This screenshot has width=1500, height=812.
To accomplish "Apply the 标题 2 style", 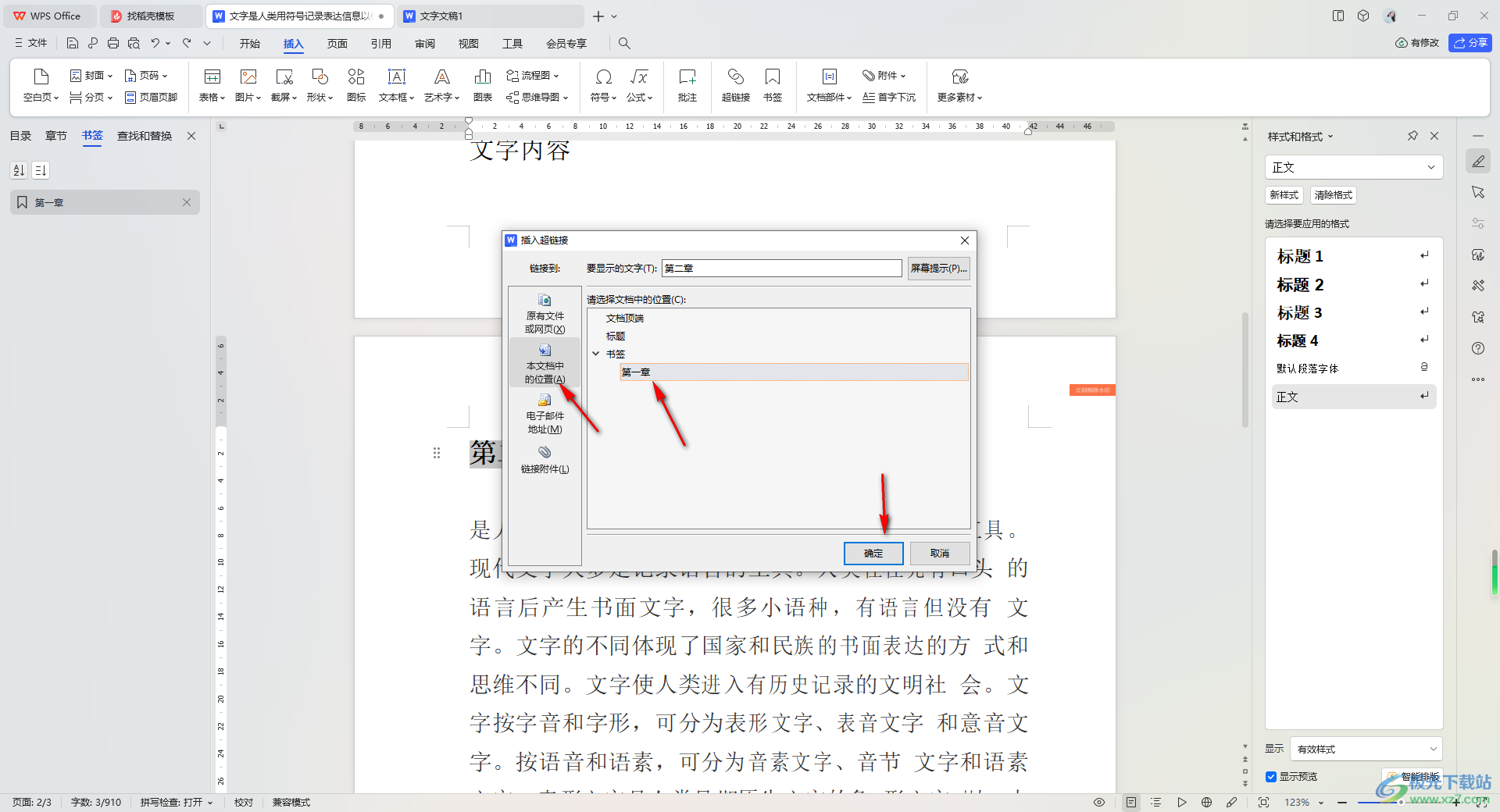I will [1353, 285].
